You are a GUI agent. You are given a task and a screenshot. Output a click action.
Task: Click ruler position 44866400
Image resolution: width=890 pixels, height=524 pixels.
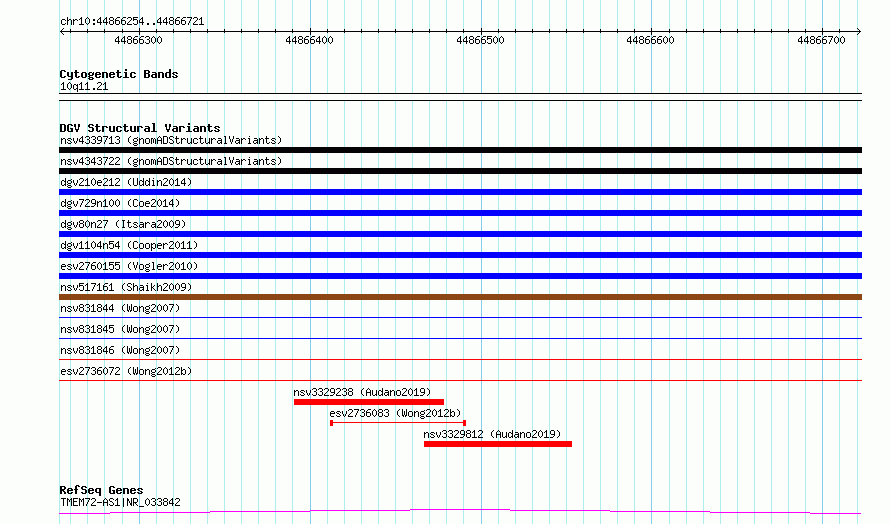pos(309,40)
